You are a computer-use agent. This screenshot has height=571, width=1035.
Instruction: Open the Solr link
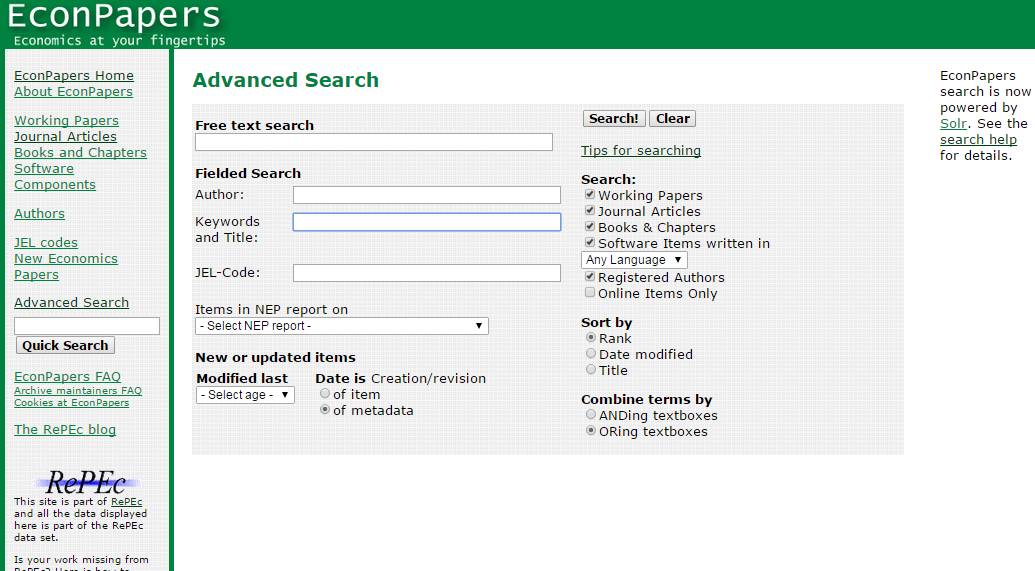click(x=953, y=123)
